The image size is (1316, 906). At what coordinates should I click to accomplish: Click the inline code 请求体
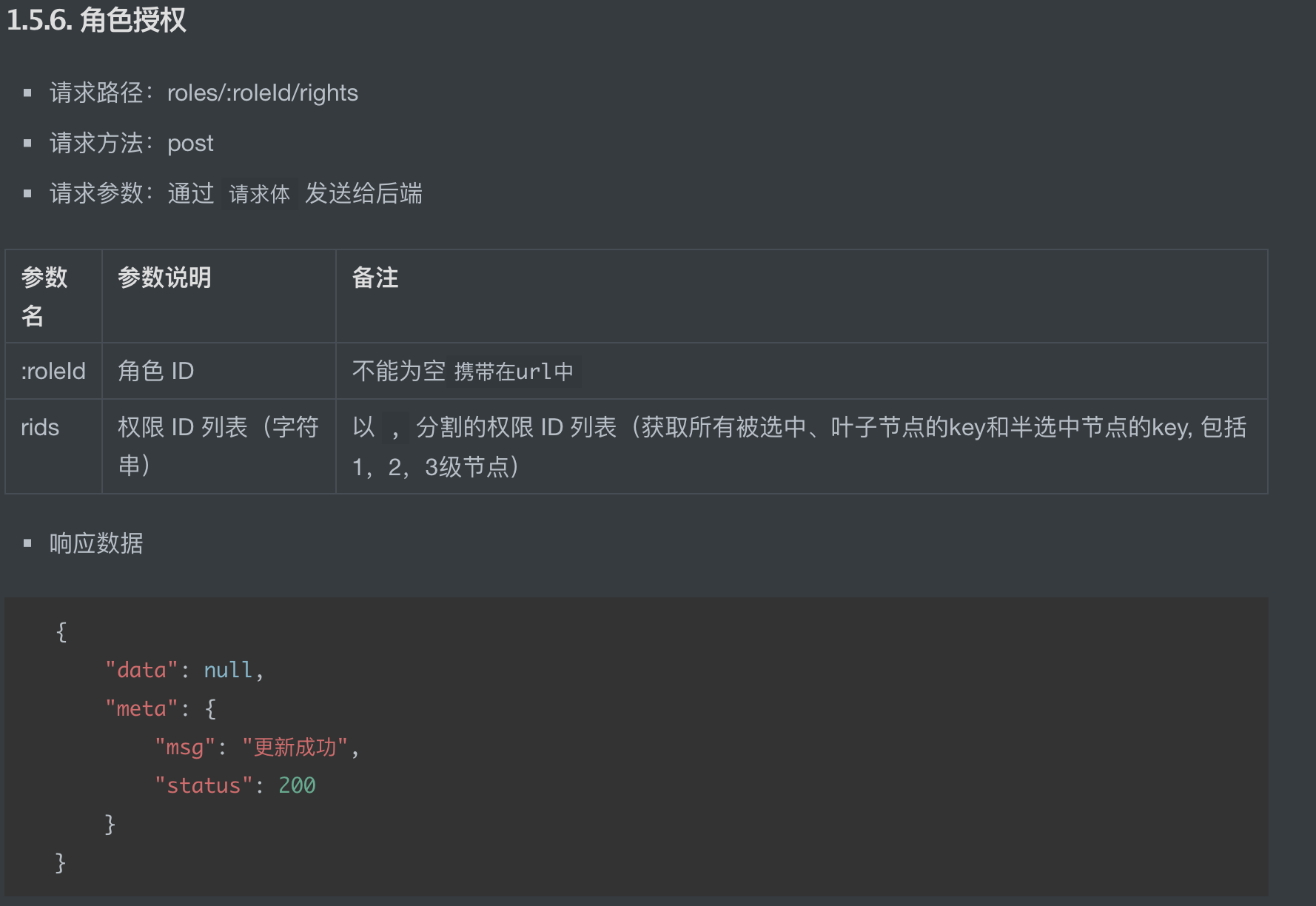(x=259, y=194)
